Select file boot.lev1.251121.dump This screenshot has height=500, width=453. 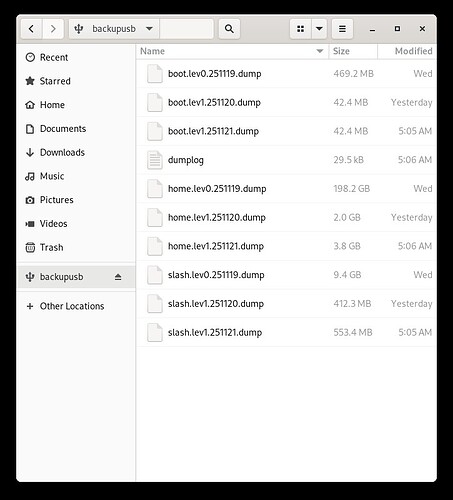point(286,131)
